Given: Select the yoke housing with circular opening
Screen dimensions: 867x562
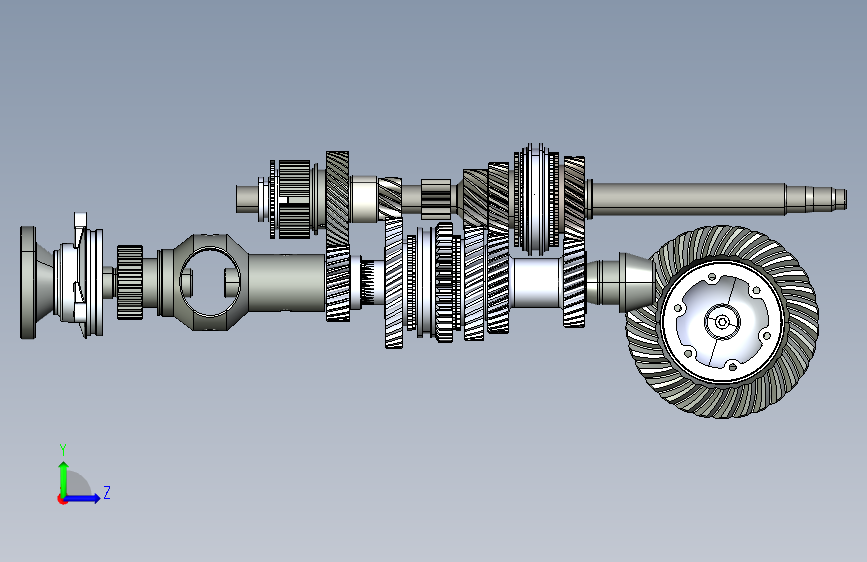Looking at the screenshot, I should 209,282.
